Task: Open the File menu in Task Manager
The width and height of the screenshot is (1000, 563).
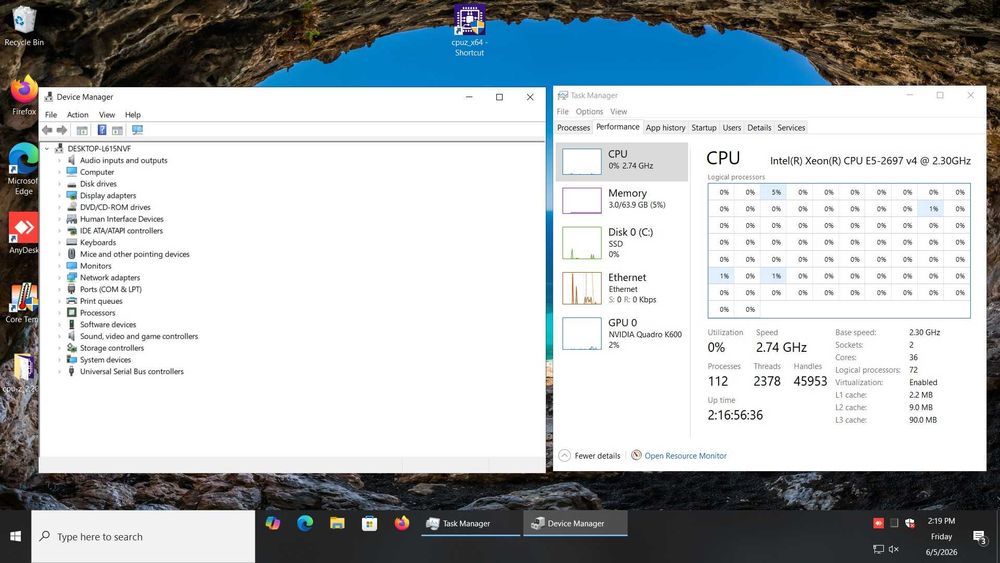Action: [x=562, y=112]
